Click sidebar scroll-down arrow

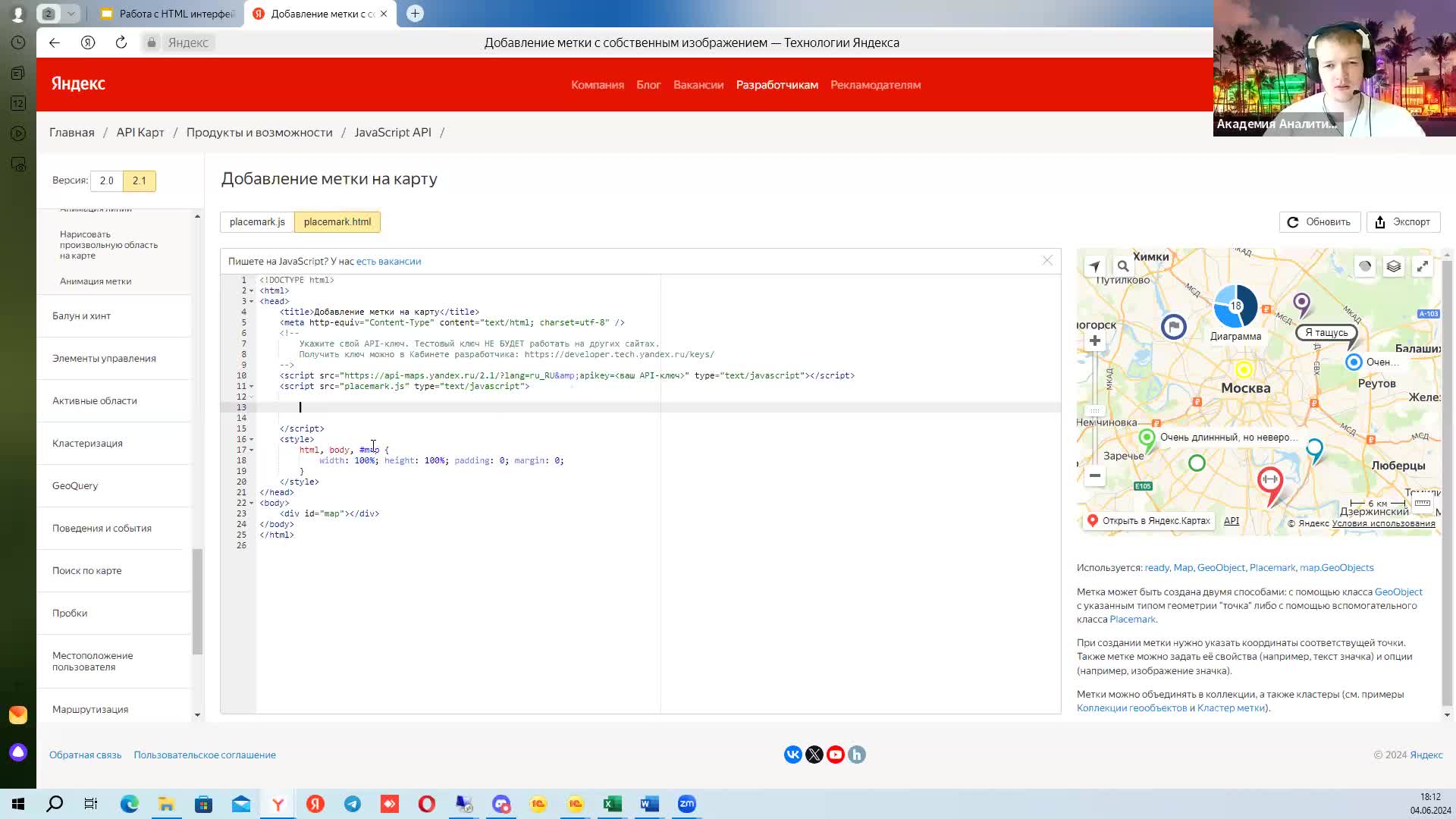[x=197, y=715]
